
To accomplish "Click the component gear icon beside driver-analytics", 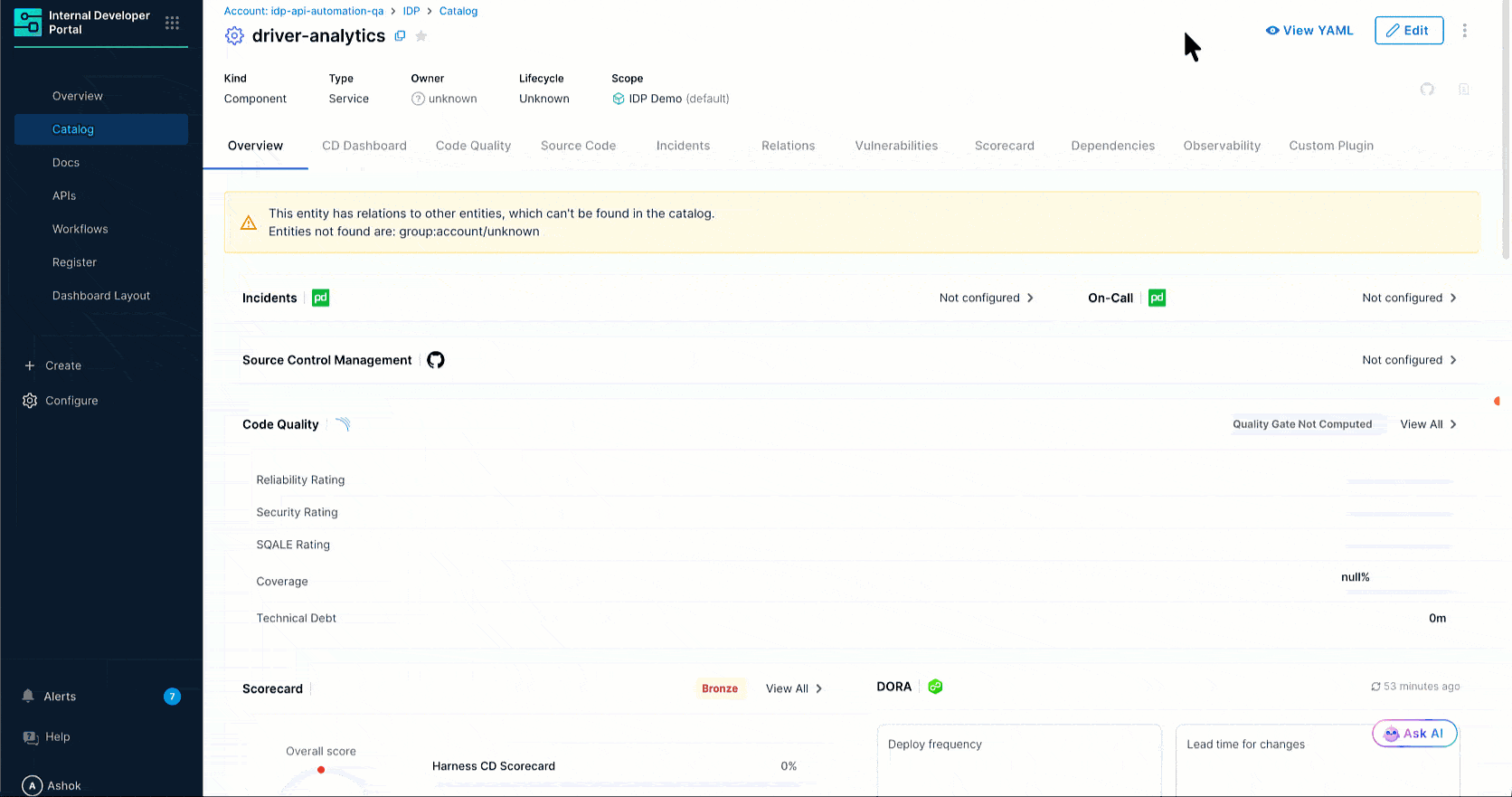I will pyautogui.click(x=234, y=36).
